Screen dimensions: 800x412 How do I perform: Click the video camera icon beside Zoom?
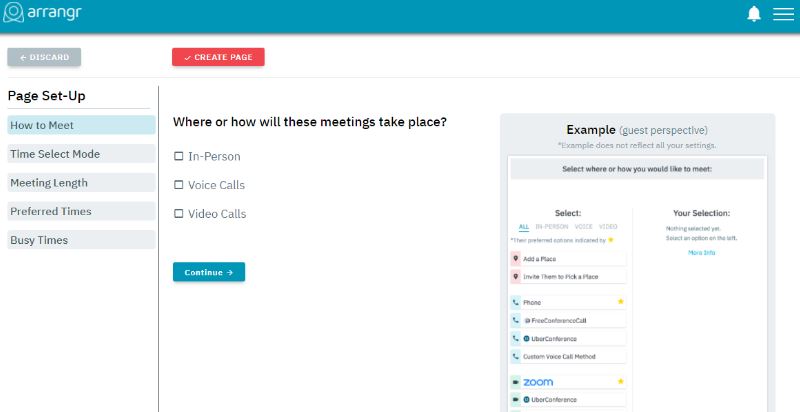coord(515,382)
